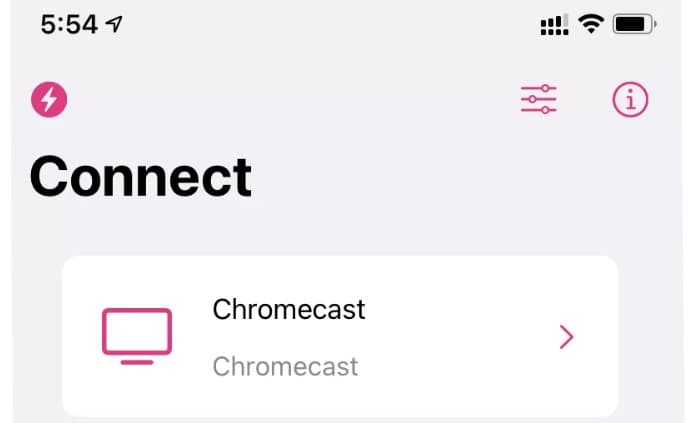Click the top slider line of settings icon

pyautogui.click(x=538, y=88)
